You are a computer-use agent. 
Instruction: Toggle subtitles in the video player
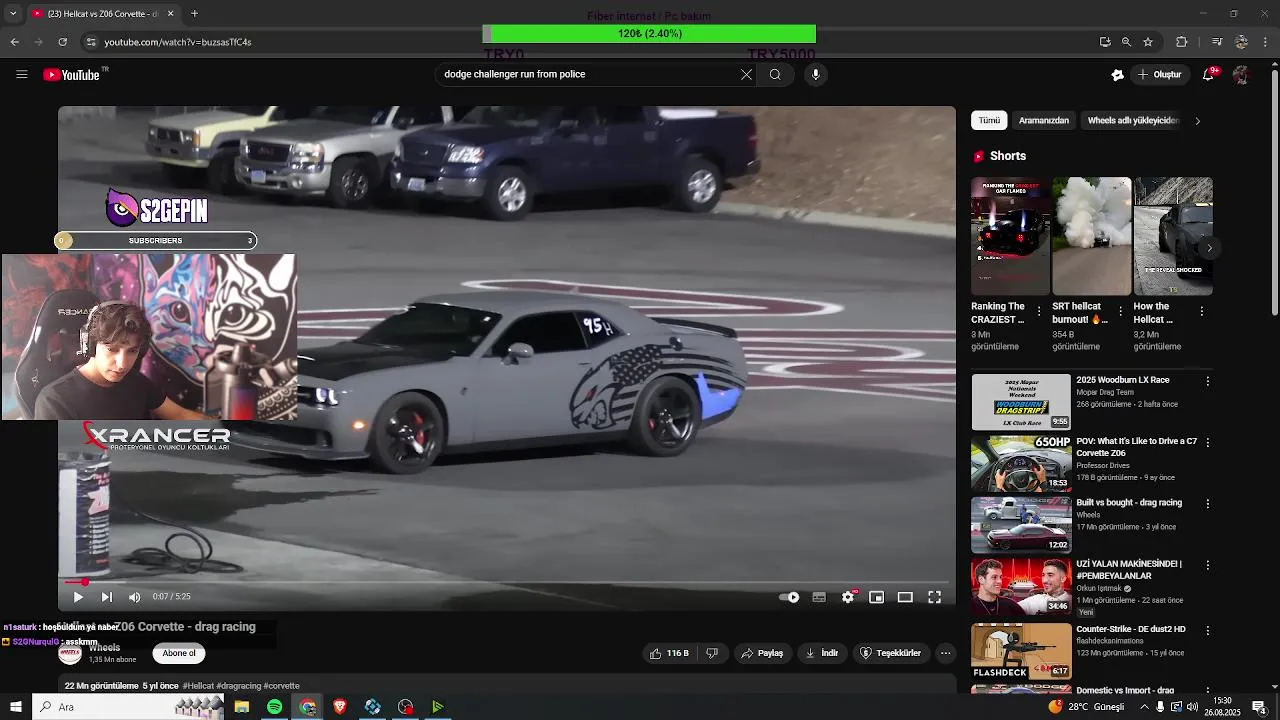[x=819, y=597]
